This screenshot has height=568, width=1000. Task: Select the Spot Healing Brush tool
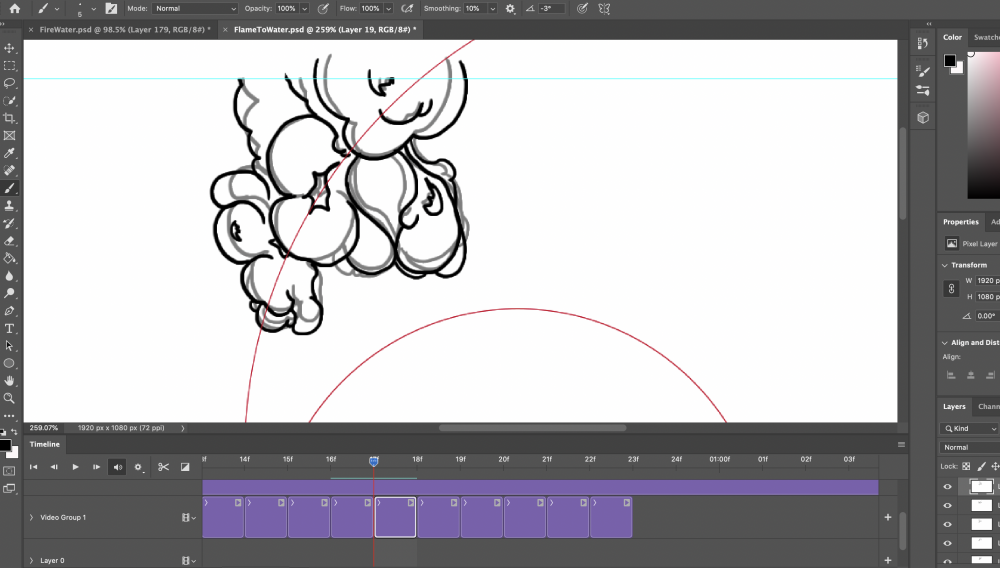coord(10,170)
